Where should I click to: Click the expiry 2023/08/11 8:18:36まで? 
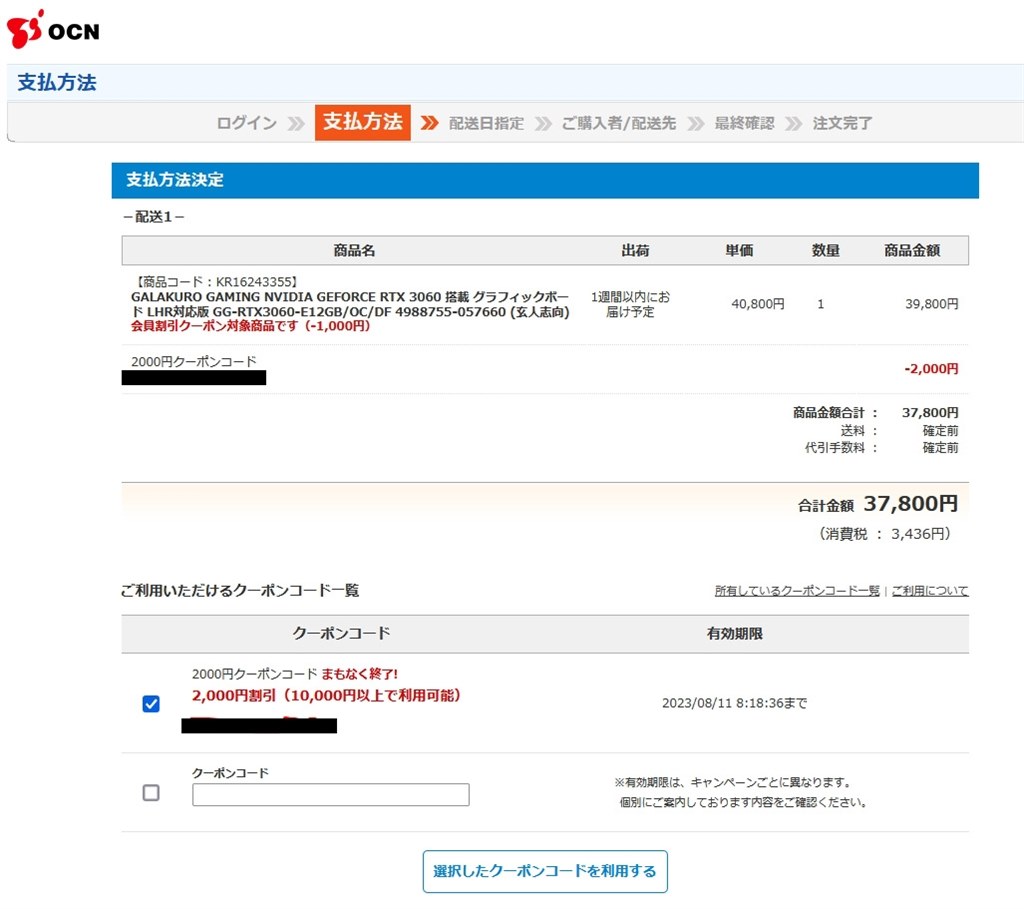[735, 703]
